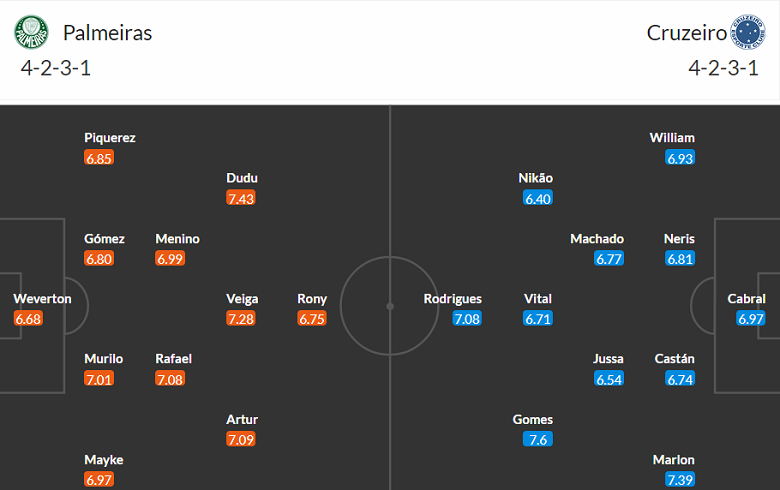Image resolution: width=780 pixels, height=490 pixels.
Task: Open the Cruzeiro team name link
Action: pos(686,33)
